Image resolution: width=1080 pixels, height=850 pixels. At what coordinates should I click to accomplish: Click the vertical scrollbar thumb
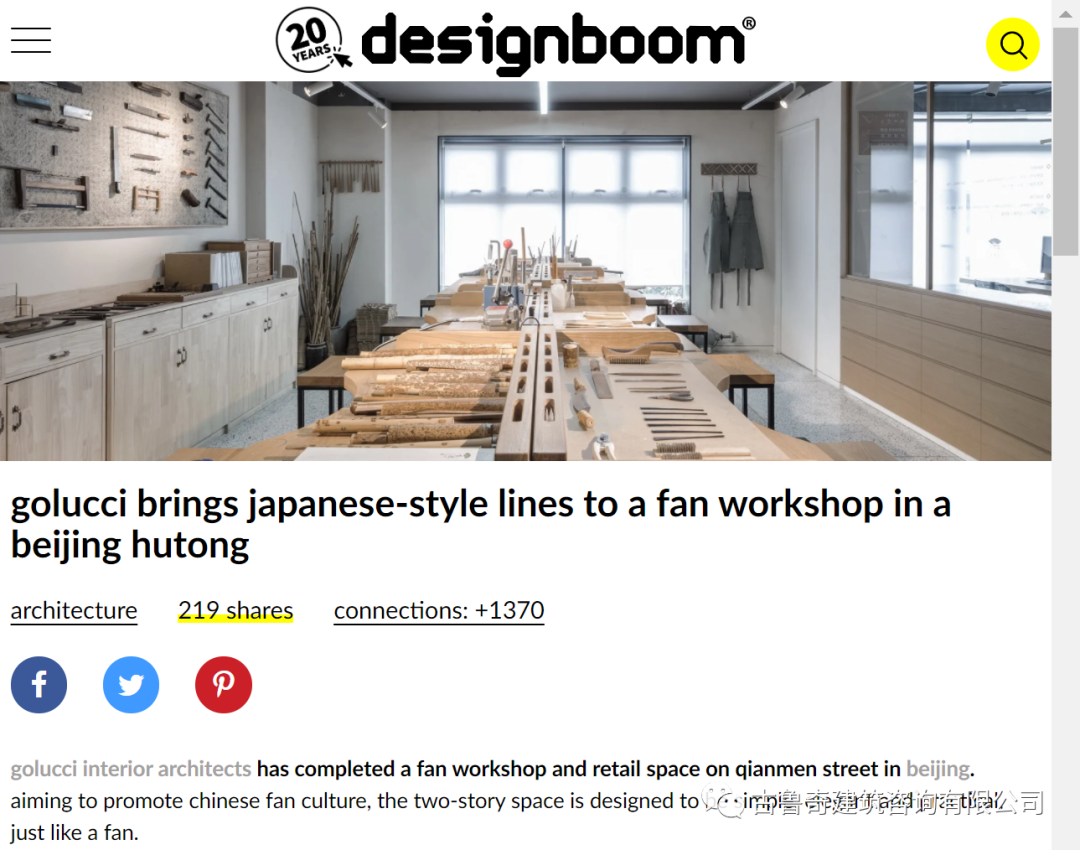click(x=1066, y=141)
